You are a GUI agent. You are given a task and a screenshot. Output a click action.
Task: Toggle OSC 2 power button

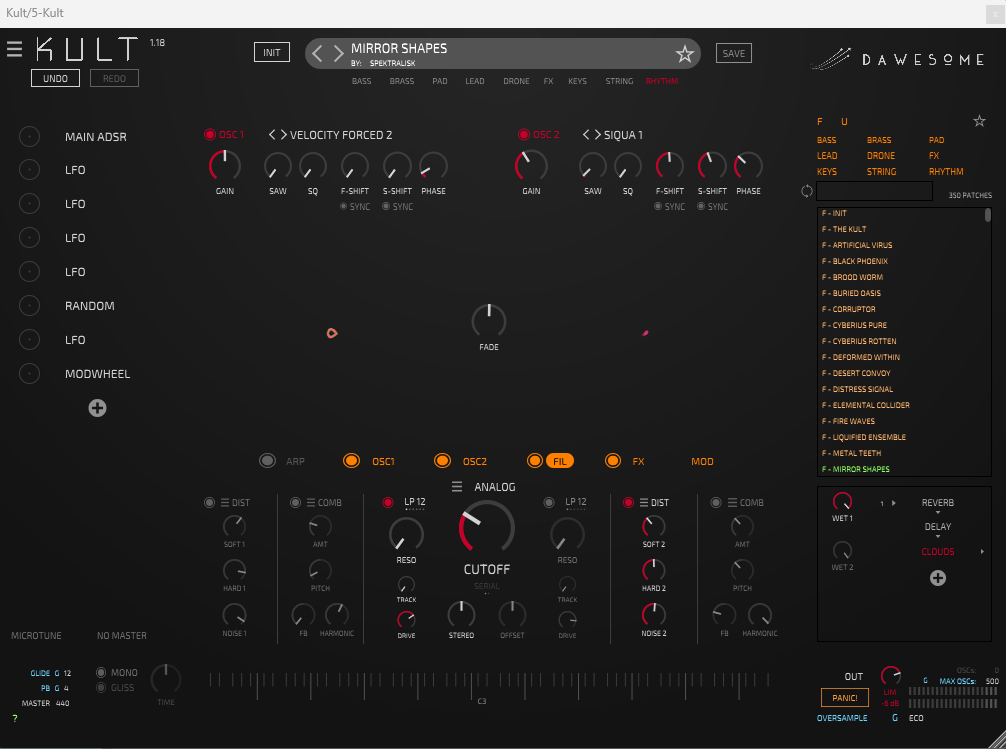(x=524, y=134)
